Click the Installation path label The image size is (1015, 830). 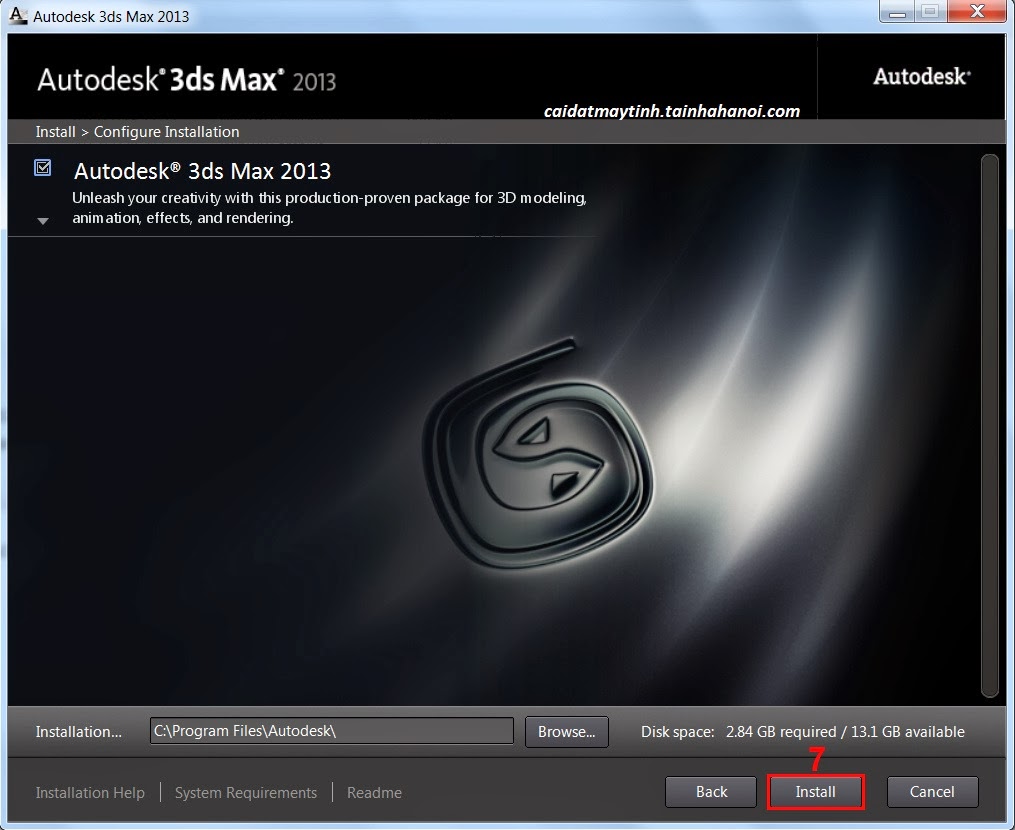[78, 732]
